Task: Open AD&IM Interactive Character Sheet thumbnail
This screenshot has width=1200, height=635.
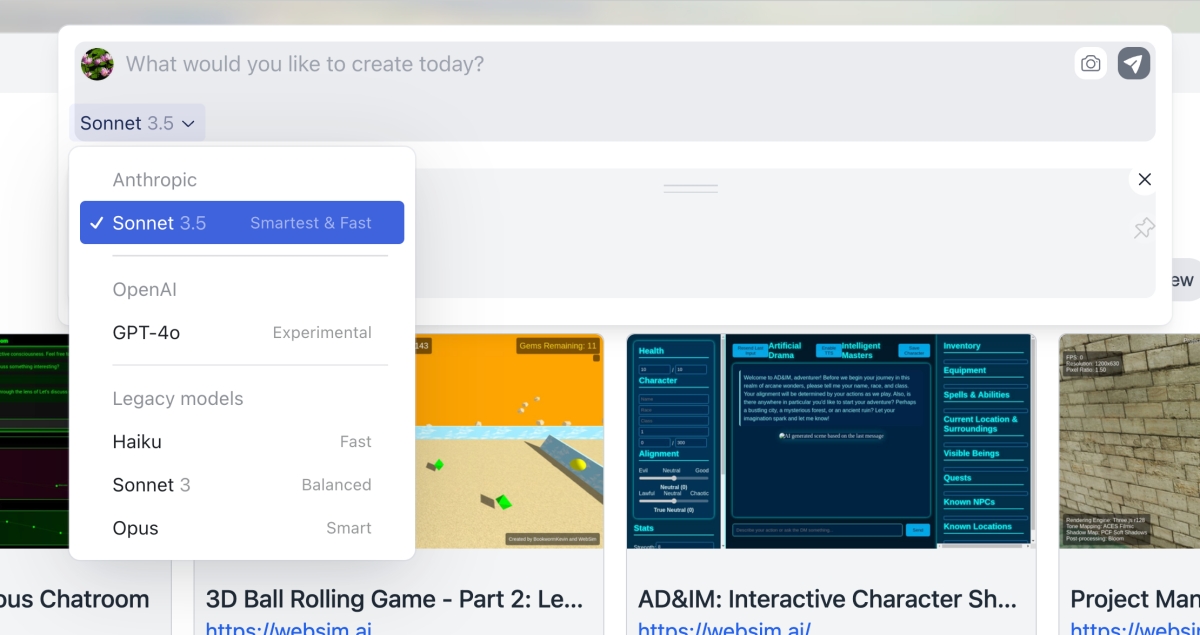Action: (x=831, y=441)
